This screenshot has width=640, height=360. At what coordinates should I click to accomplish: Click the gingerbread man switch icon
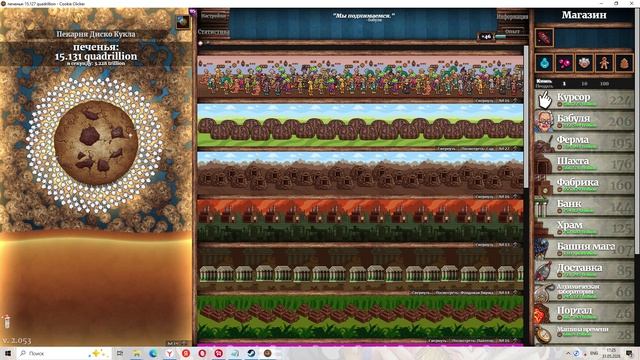[x=604, y=63]
